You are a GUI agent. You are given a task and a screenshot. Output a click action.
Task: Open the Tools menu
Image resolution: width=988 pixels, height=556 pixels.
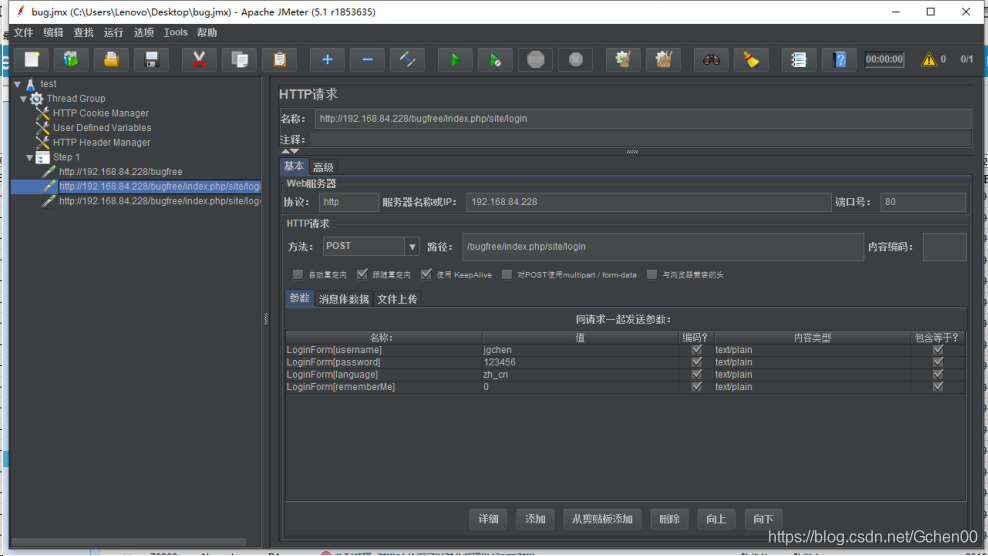[x=176, y=32]
